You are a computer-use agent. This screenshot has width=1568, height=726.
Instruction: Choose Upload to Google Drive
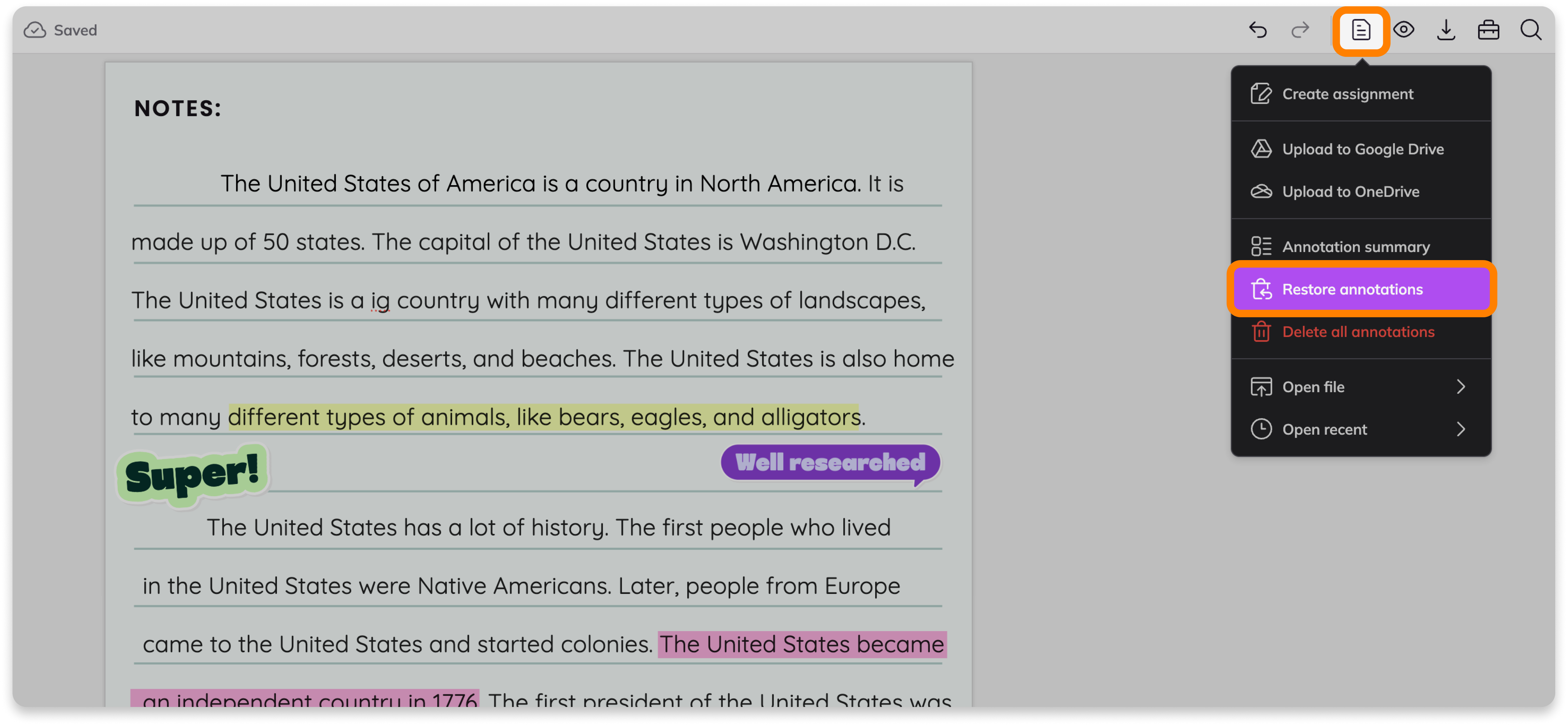coord(1360,149)
